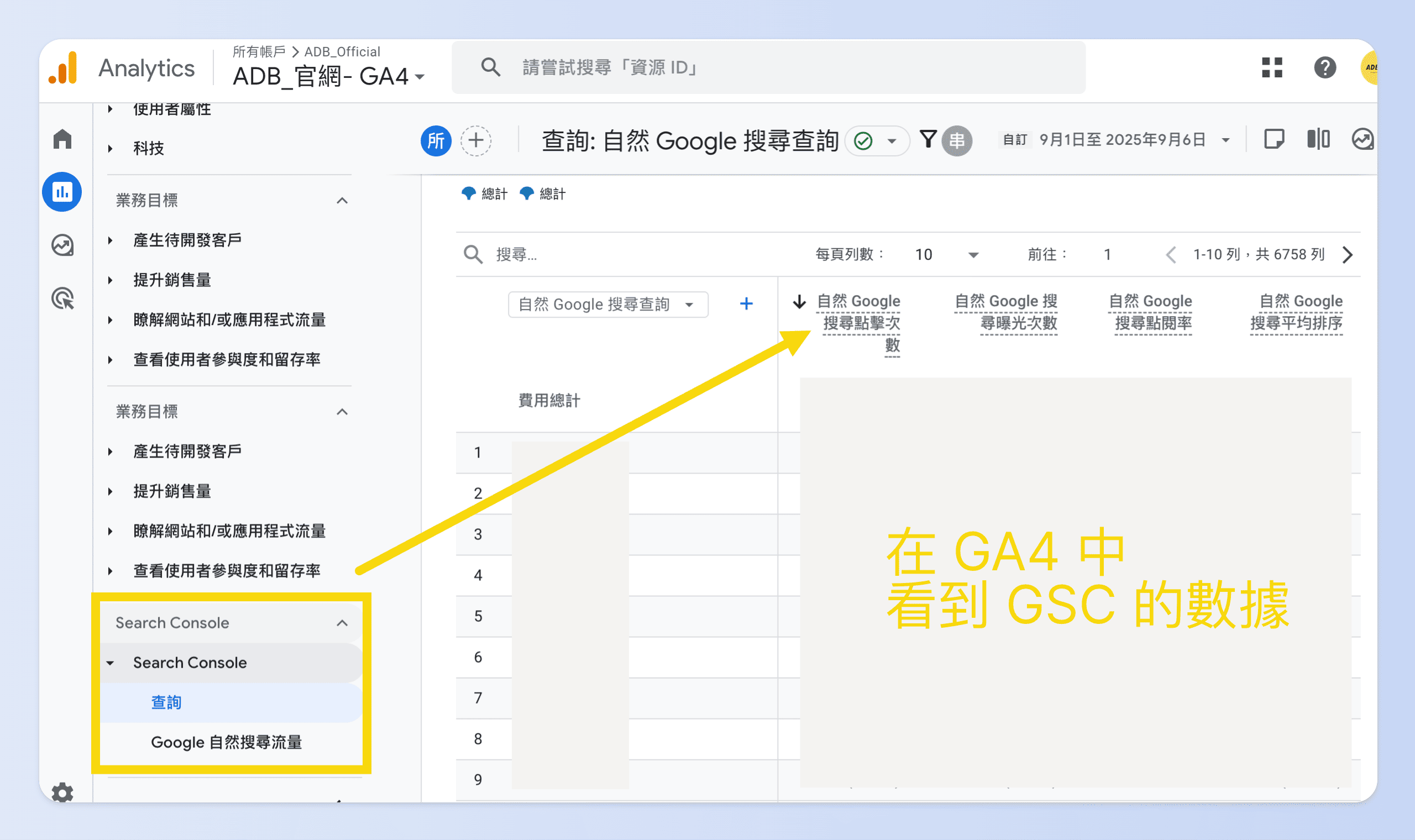
Task: Go to the next page of table rows
Action: click(1348, 255)
